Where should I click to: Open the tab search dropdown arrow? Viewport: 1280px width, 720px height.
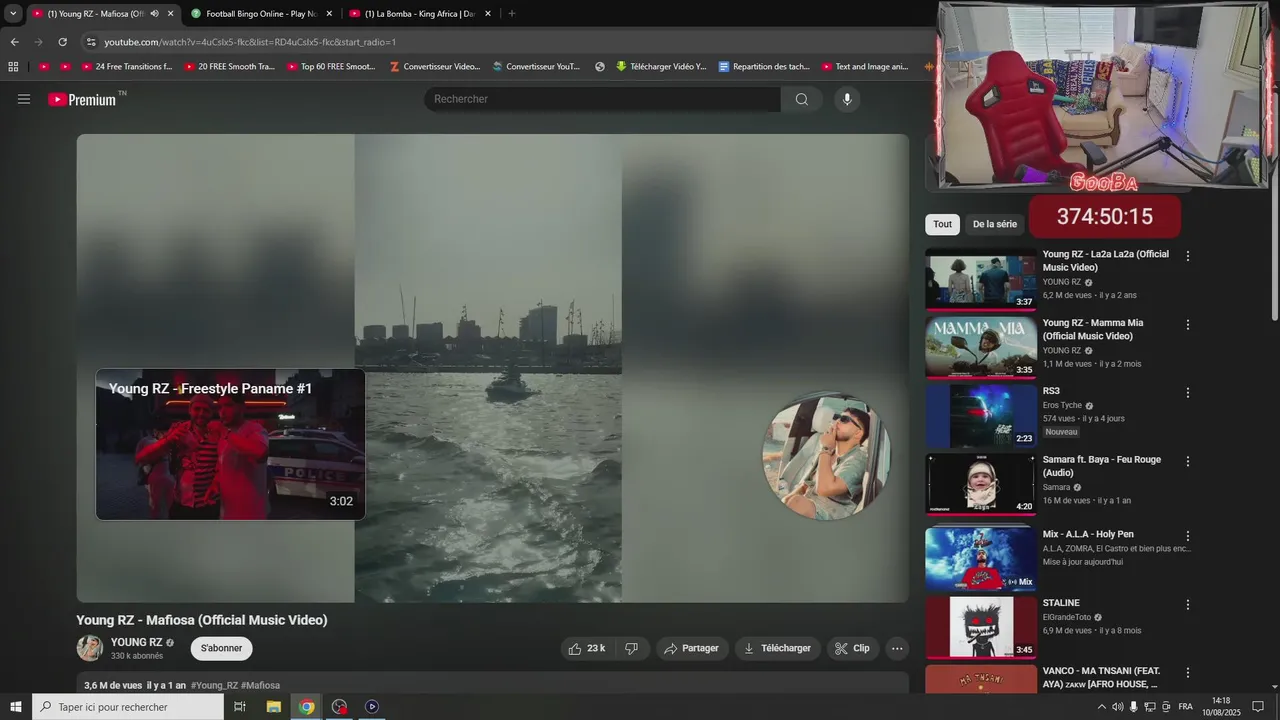tap(13, 14)
